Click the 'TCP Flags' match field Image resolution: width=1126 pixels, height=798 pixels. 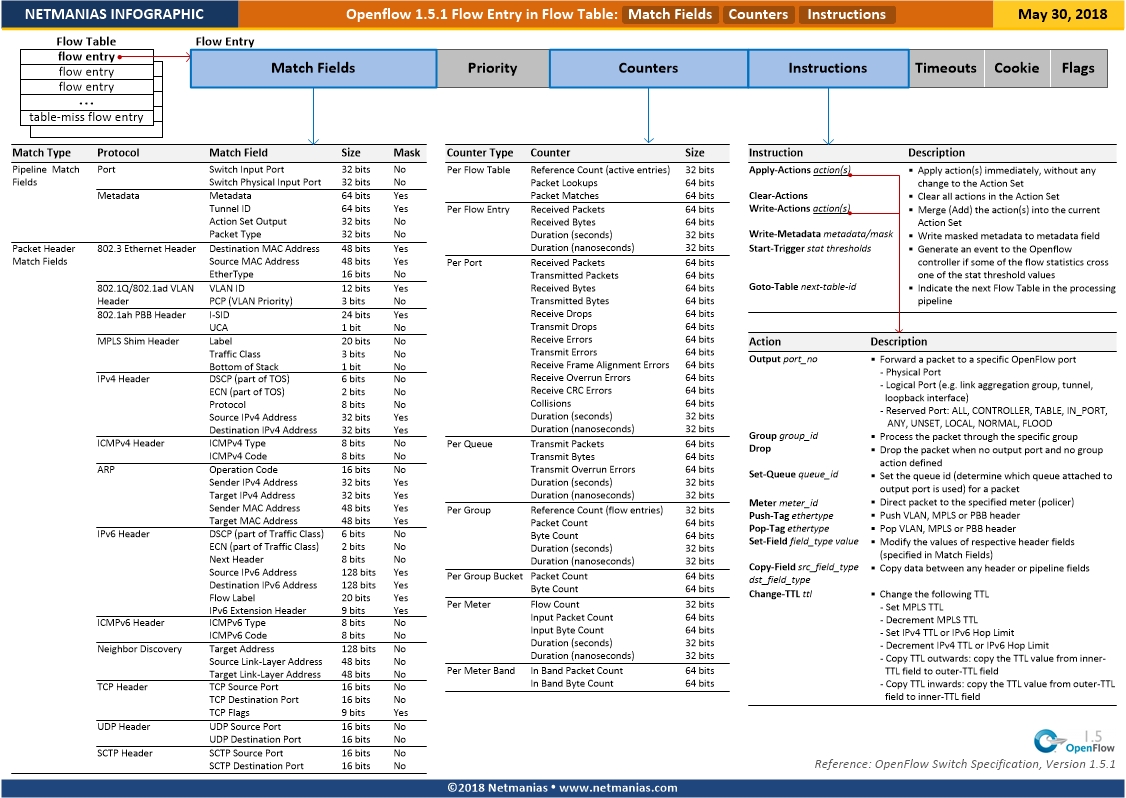pyautogui.click(x=229, y=713)
